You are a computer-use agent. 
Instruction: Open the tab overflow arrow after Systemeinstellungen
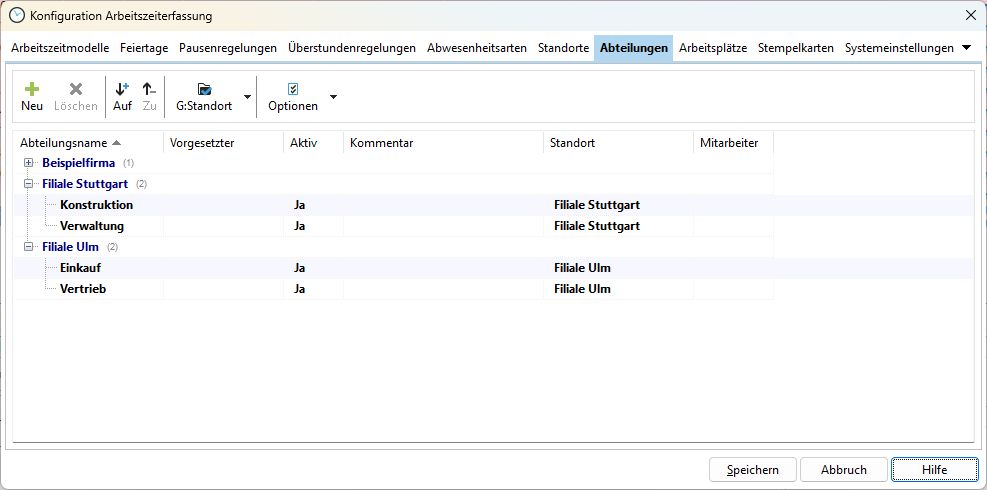click(x=966, y=48)
